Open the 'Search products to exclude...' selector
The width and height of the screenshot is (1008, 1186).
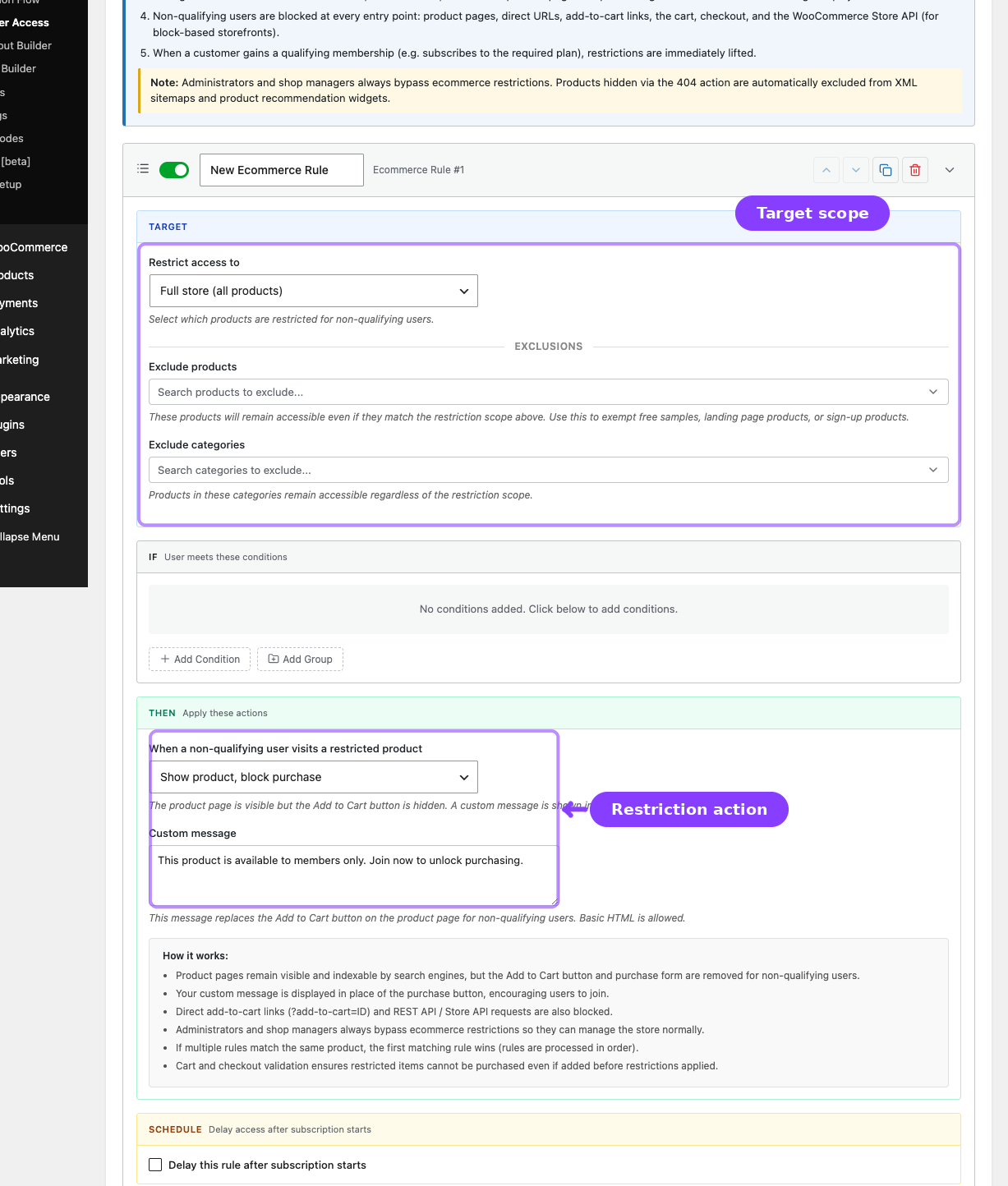tap(549, 392)
